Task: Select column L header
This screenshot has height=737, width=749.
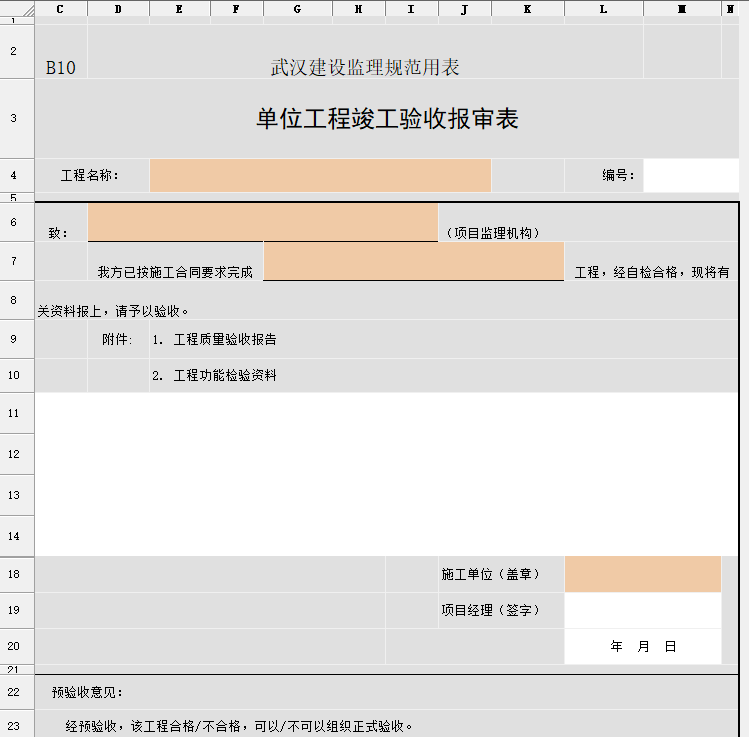Action: pos(604,9)
